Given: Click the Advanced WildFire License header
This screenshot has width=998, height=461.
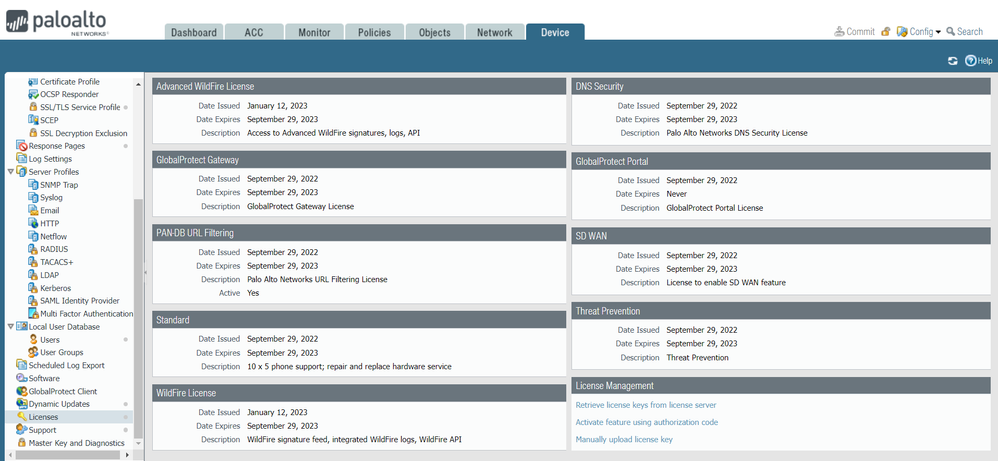Looking at the screenshot, I should point(359,87).
